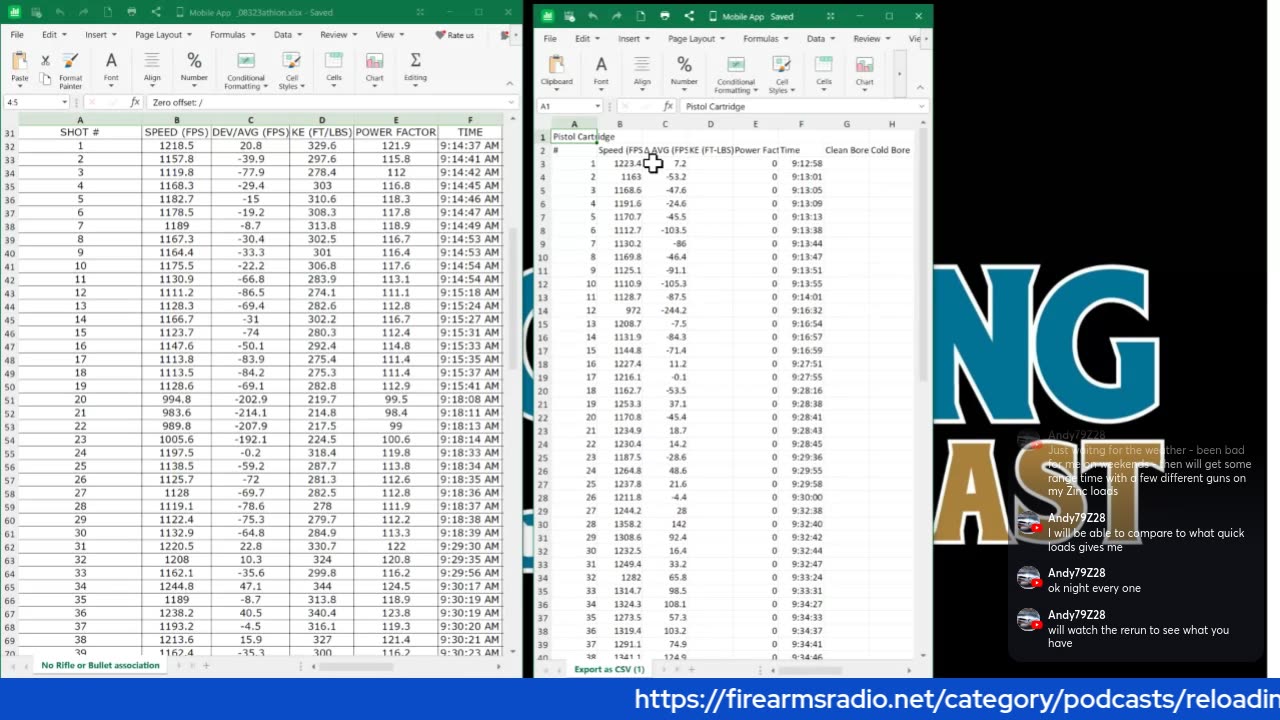Expand formula bar in left window
The width and height of the screenshot is (1280, 720).
click(512, 102)
